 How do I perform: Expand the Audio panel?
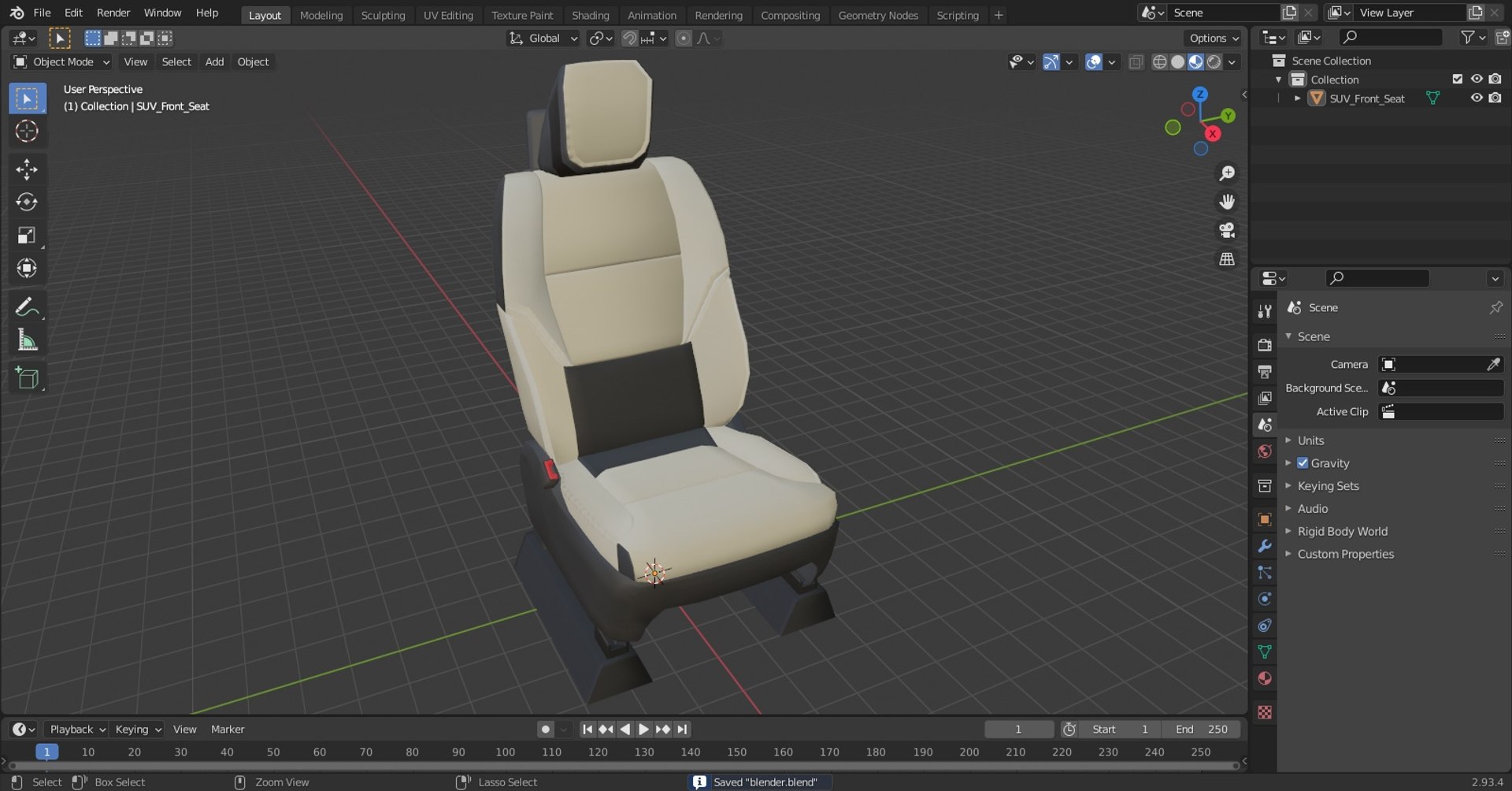coord(1312,509)
